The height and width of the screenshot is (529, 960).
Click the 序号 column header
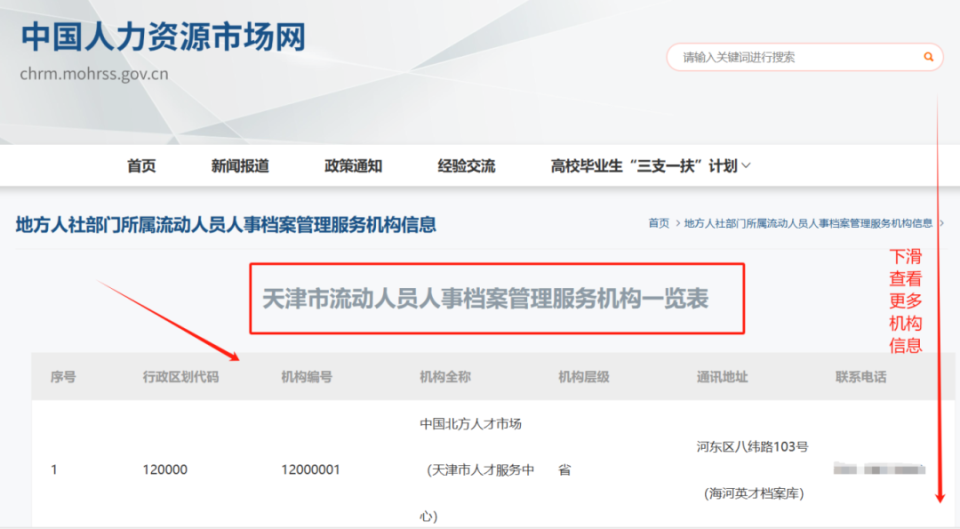[63, 377]
